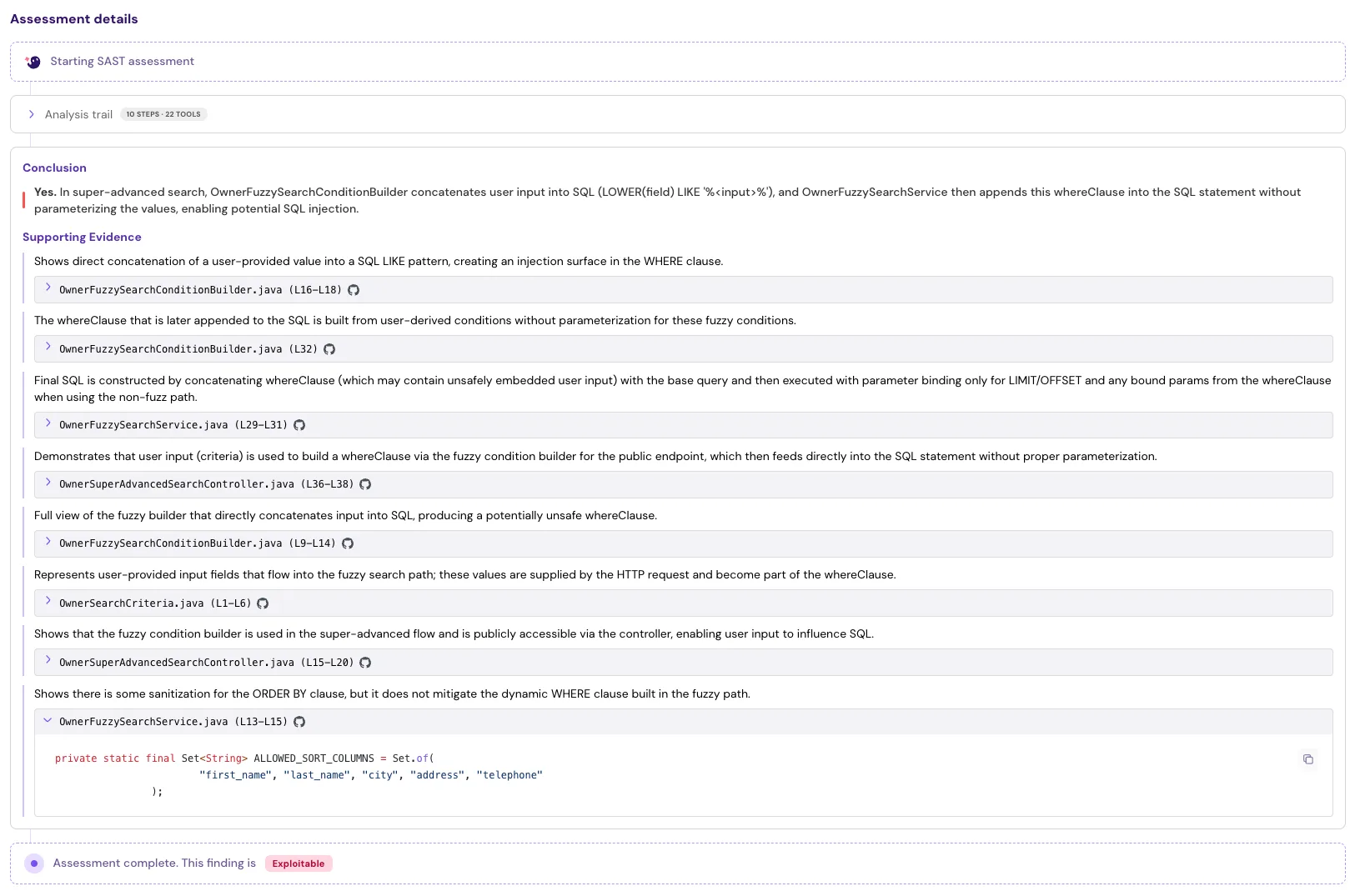Click GitHub icon next to OwnerSearchCriteria.java (L1–L6)
The height and width of the screenshot is (896, 1355).
point(263,603)
